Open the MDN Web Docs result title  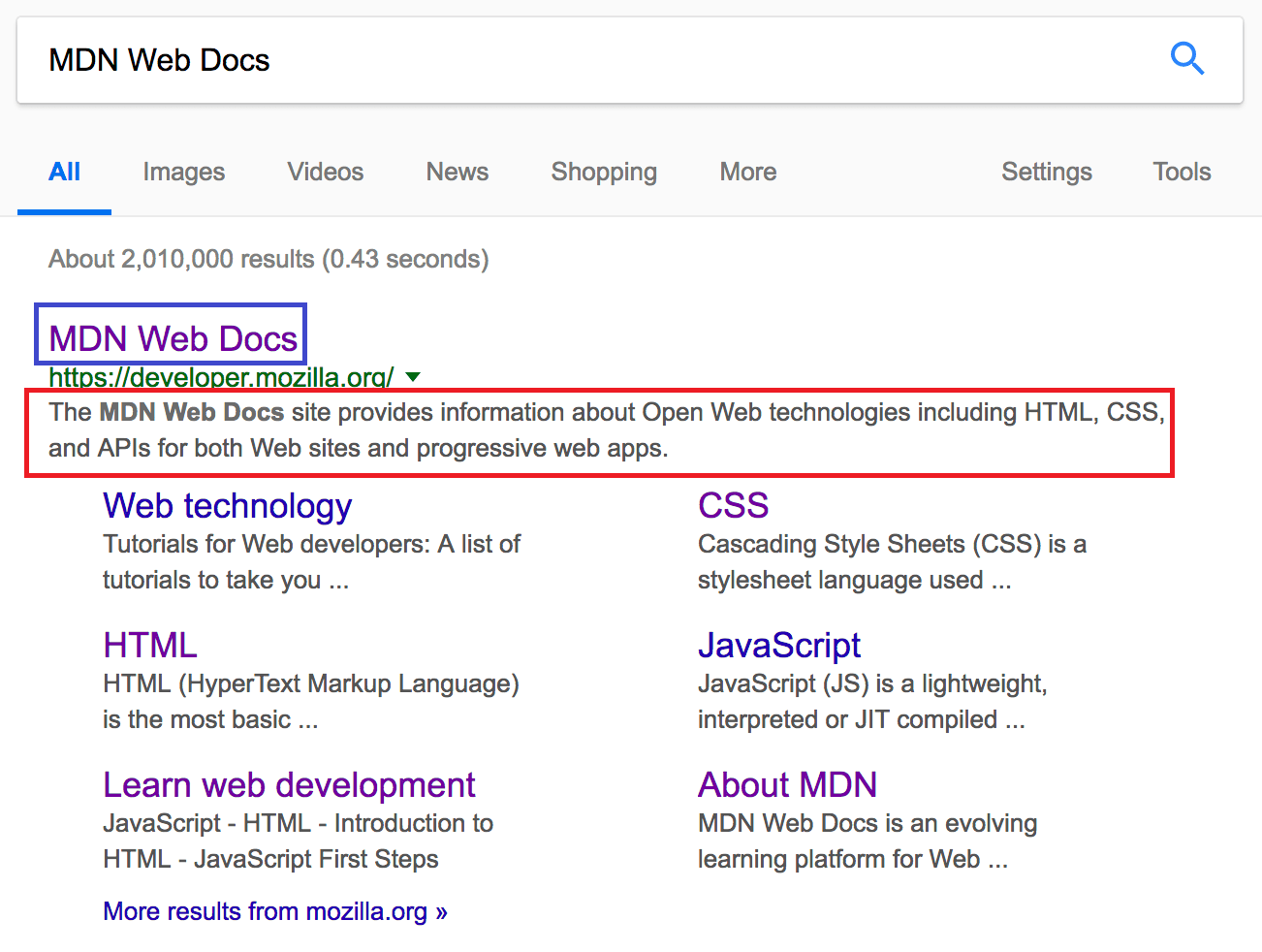173,338
